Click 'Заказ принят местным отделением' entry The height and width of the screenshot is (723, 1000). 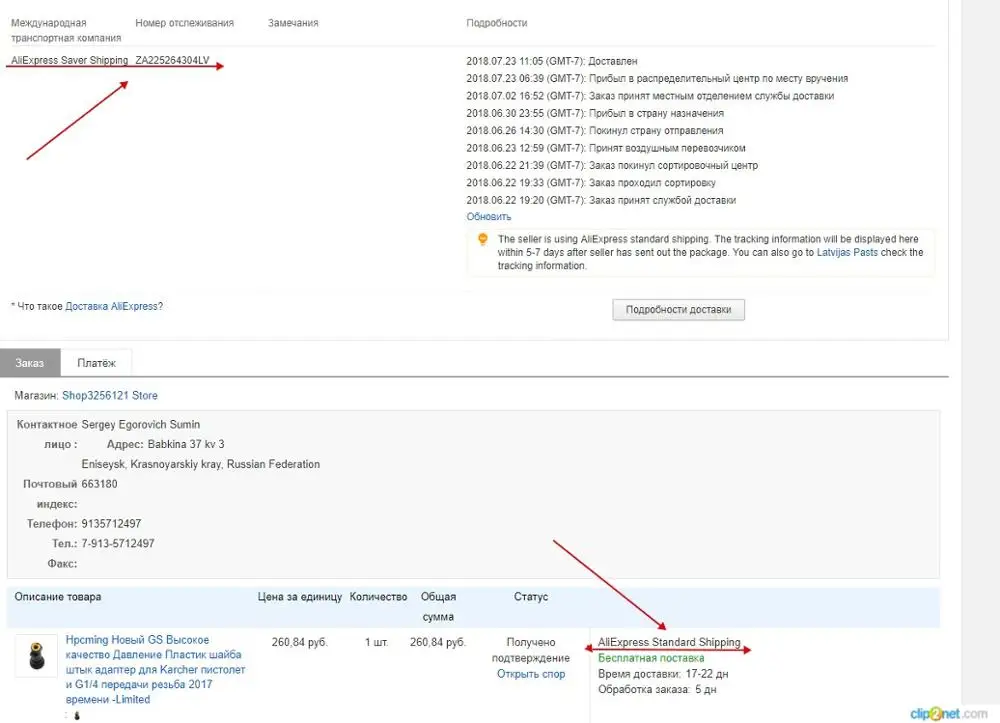[x=650, y=96]
